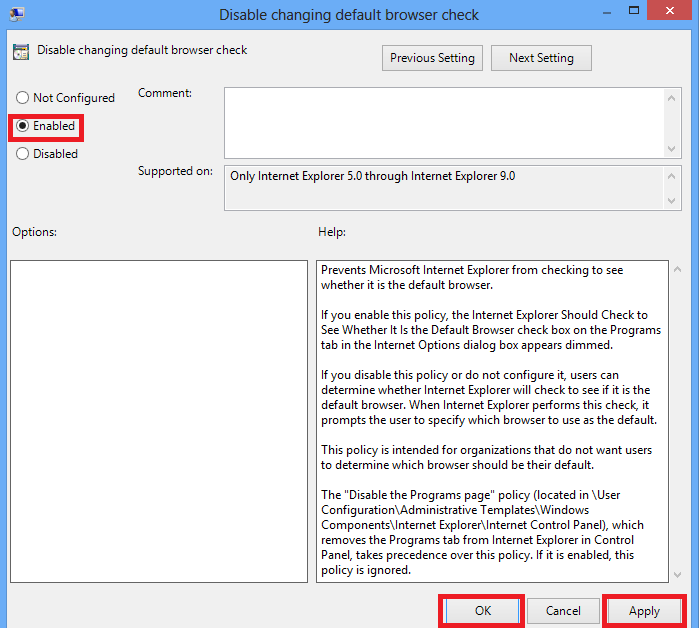The height and width of the screenshot is (628, 699).
Task: Cancel the policy dialog
Action: [x=563, y=611]
